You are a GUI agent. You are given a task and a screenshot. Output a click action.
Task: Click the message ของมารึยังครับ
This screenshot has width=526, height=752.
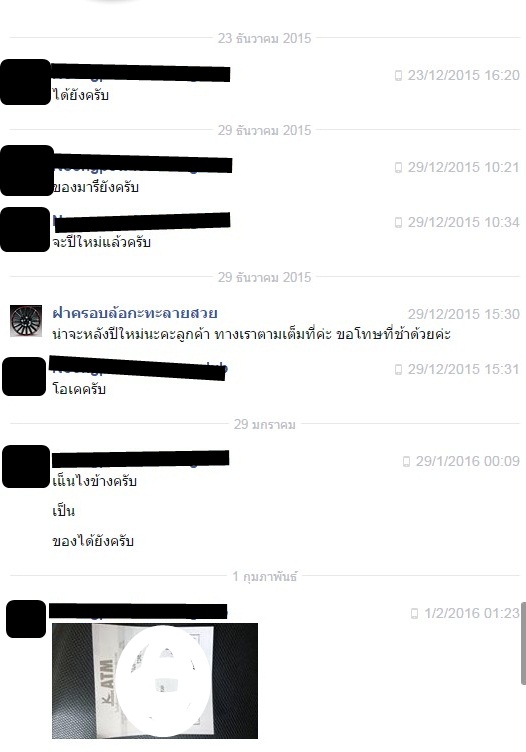[95, 187]
